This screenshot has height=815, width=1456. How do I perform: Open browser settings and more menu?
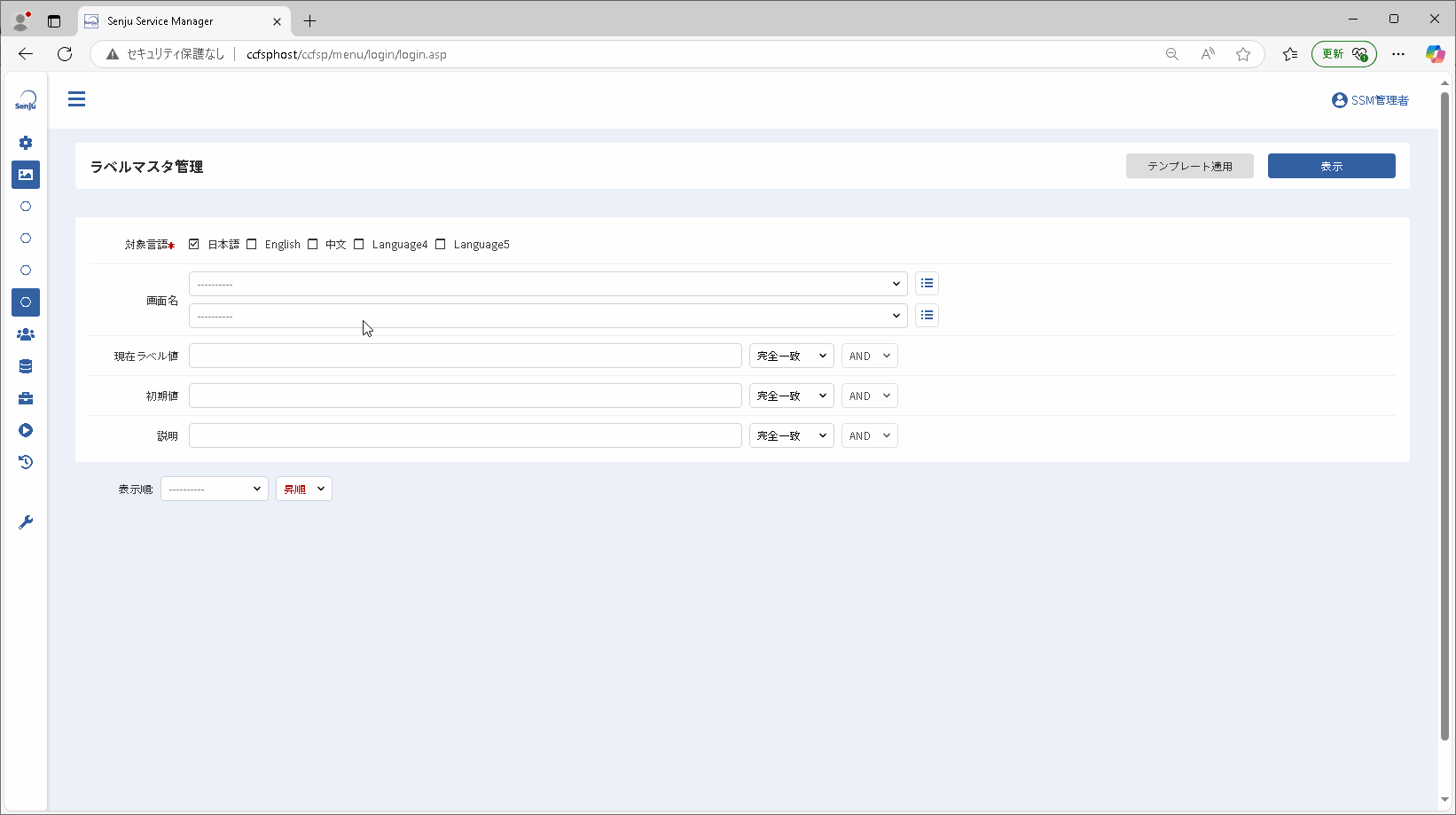point(1398,54)
